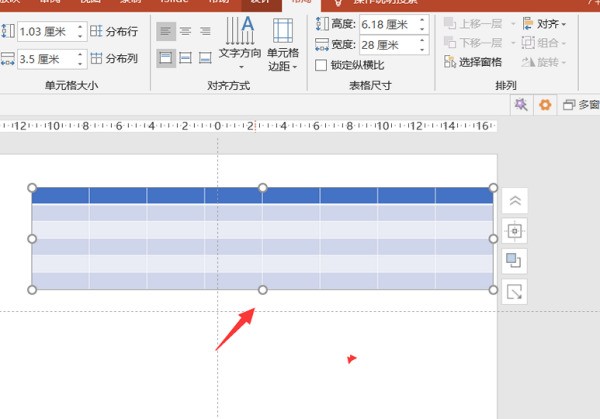600x419 pixels.
Task: Click the gear settings icon below ribbon
Action: (545, 104)
